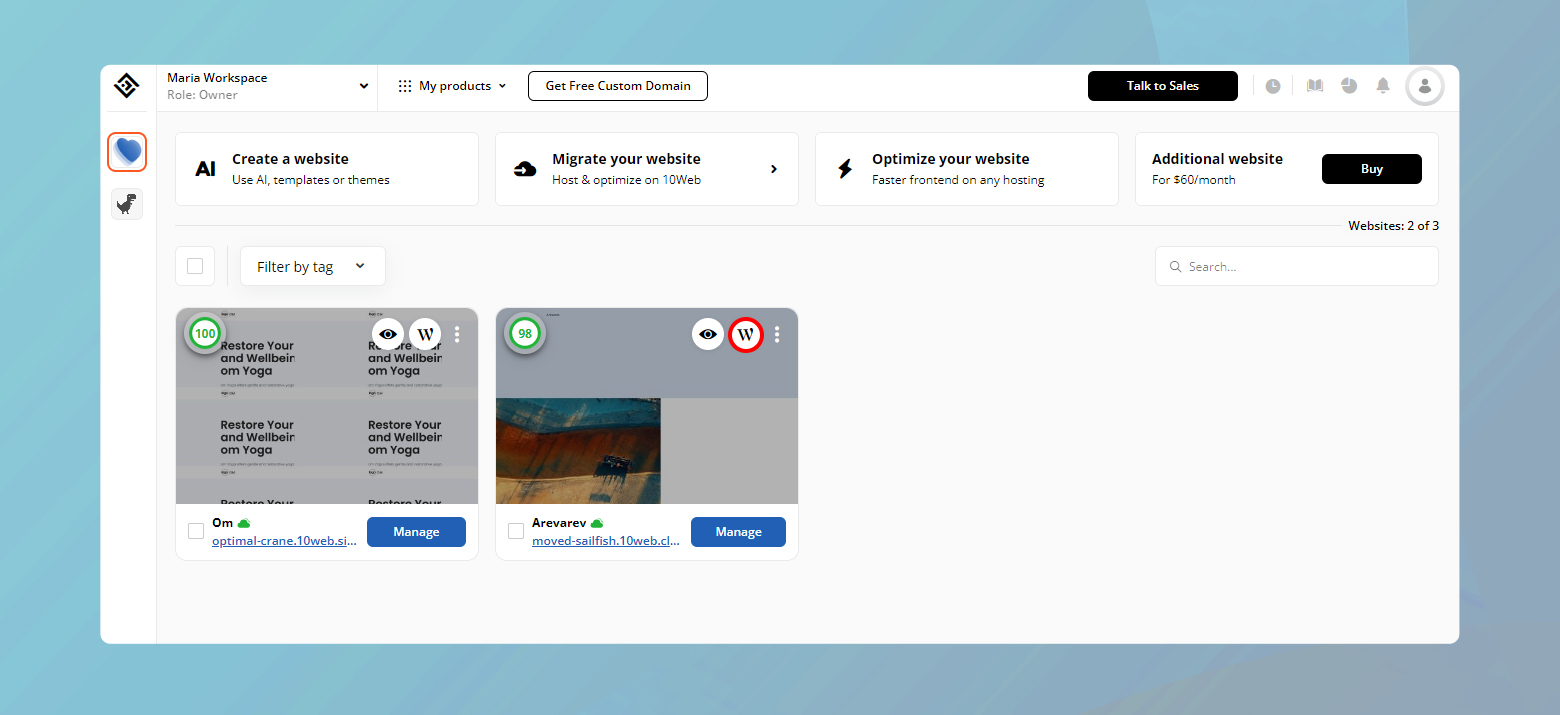Open the optimal-crane.10web.si link
Screen dimensions: 1560x715
pos(283,540)
